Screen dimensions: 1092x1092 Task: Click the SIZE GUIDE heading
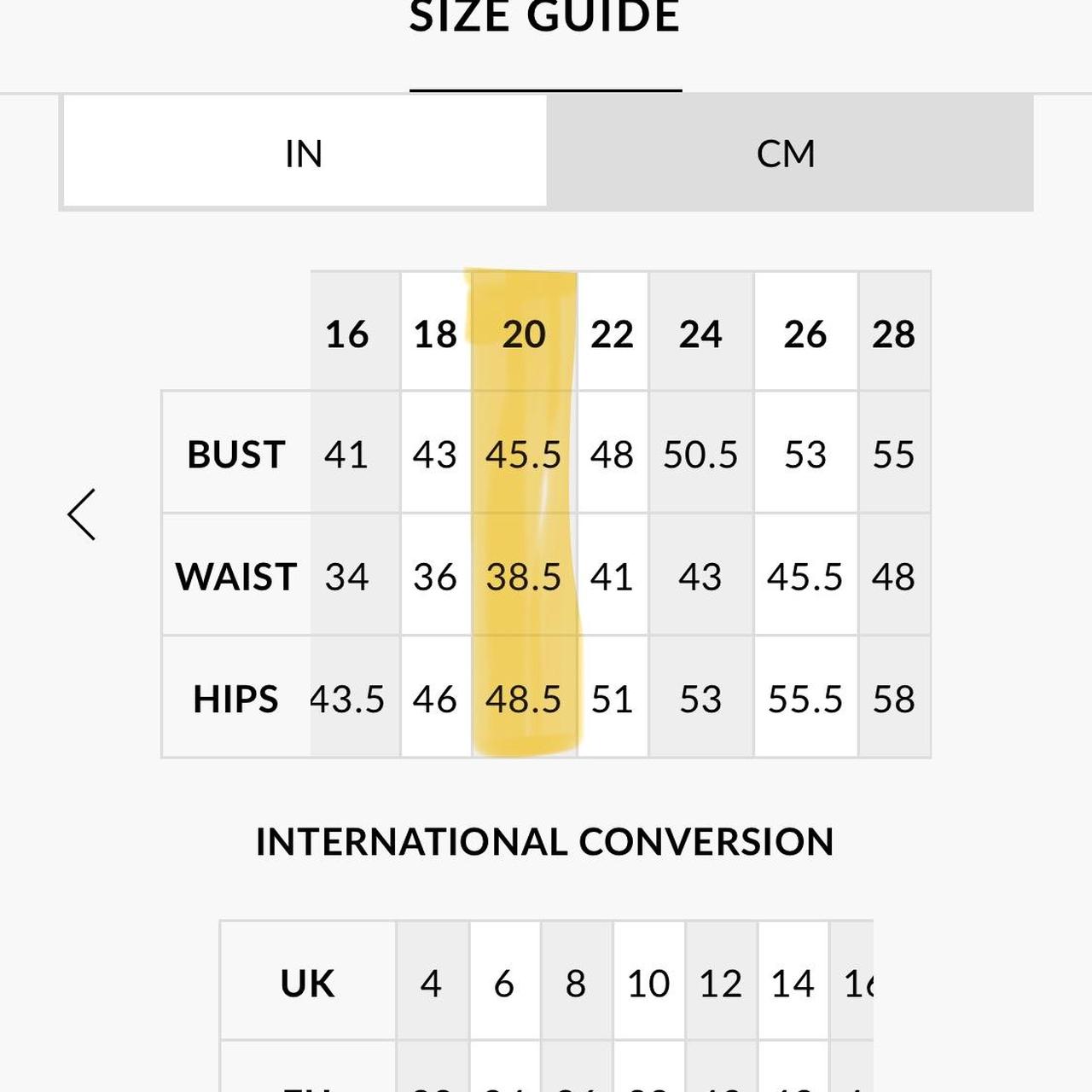coord(544,17)
